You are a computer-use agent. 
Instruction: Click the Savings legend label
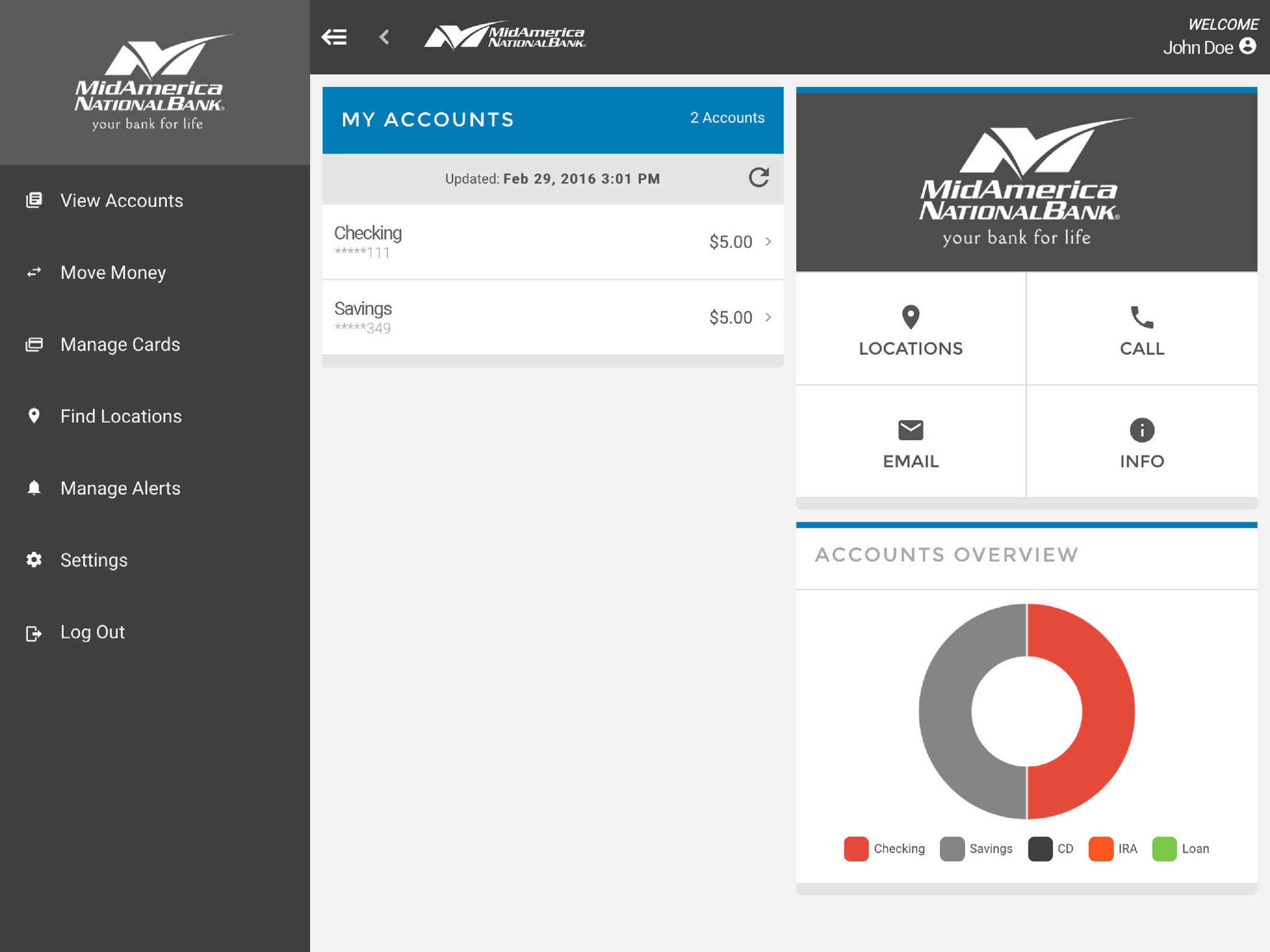(991, 849)
